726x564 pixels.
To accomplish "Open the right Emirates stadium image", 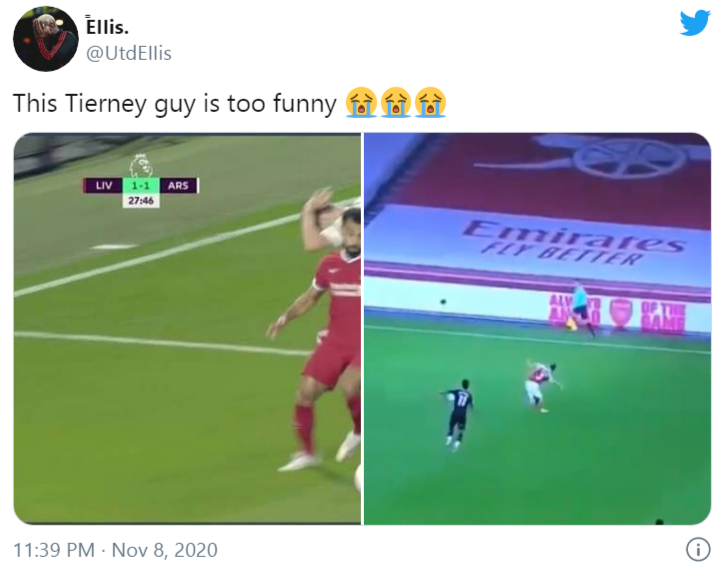I will point(537,329).
